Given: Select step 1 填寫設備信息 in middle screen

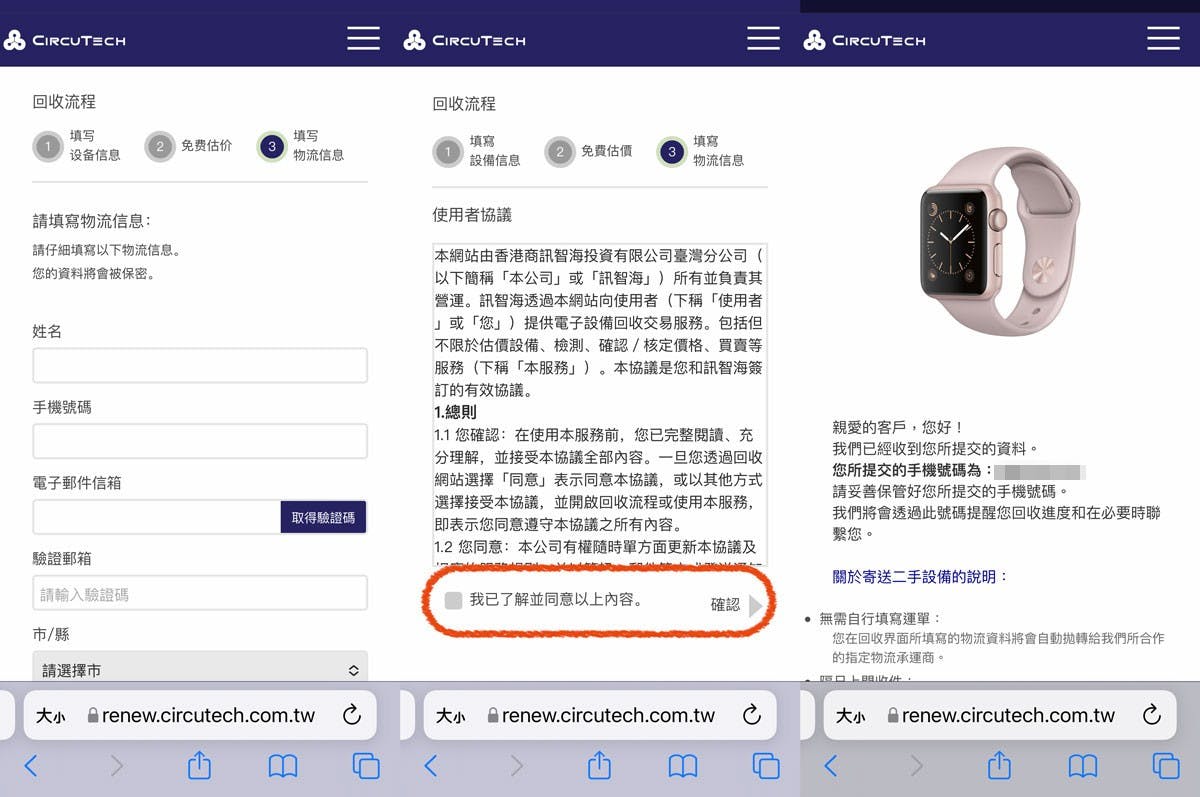Looking at the screenshot, I should (x=477, y=151).
